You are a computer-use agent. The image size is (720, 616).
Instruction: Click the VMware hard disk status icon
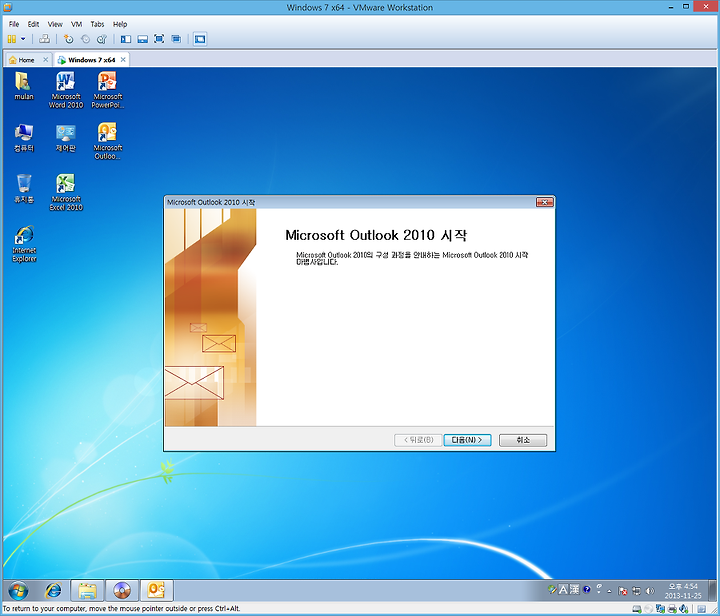[637, 609]
